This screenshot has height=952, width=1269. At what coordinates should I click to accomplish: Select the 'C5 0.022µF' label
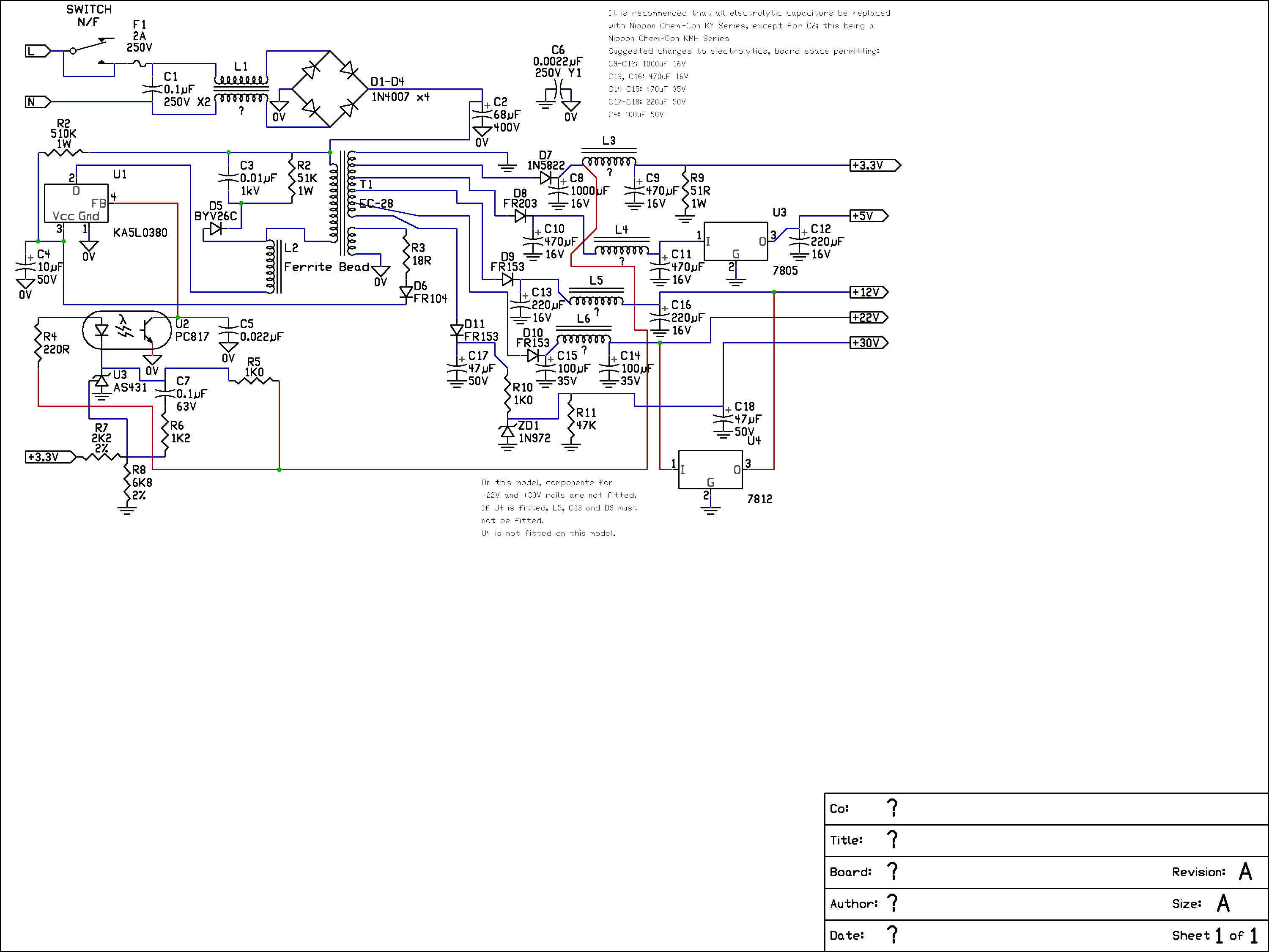(x=261, y=330)
